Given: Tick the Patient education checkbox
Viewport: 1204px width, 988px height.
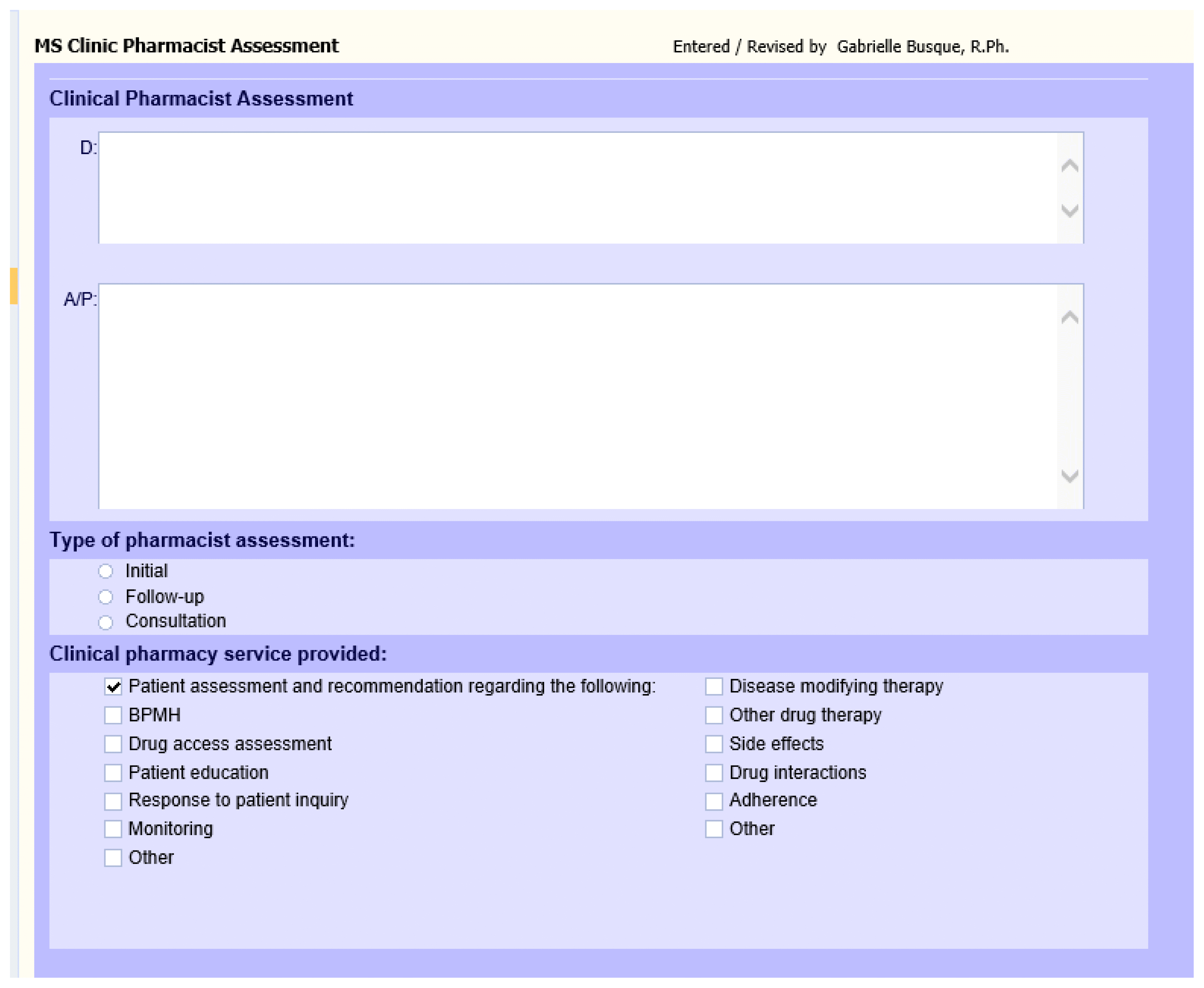Looking at the screenshot, I should pyautogui.click(x=113, y=772).
